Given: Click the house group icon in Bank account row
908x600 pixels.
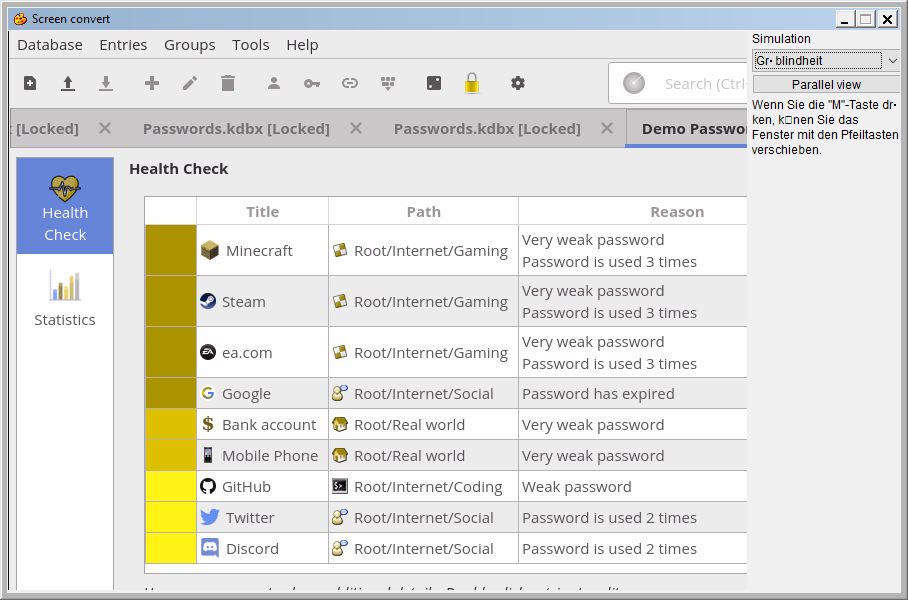Looking at the screenshot, I should pyautogui.click(x=340, y=424).
